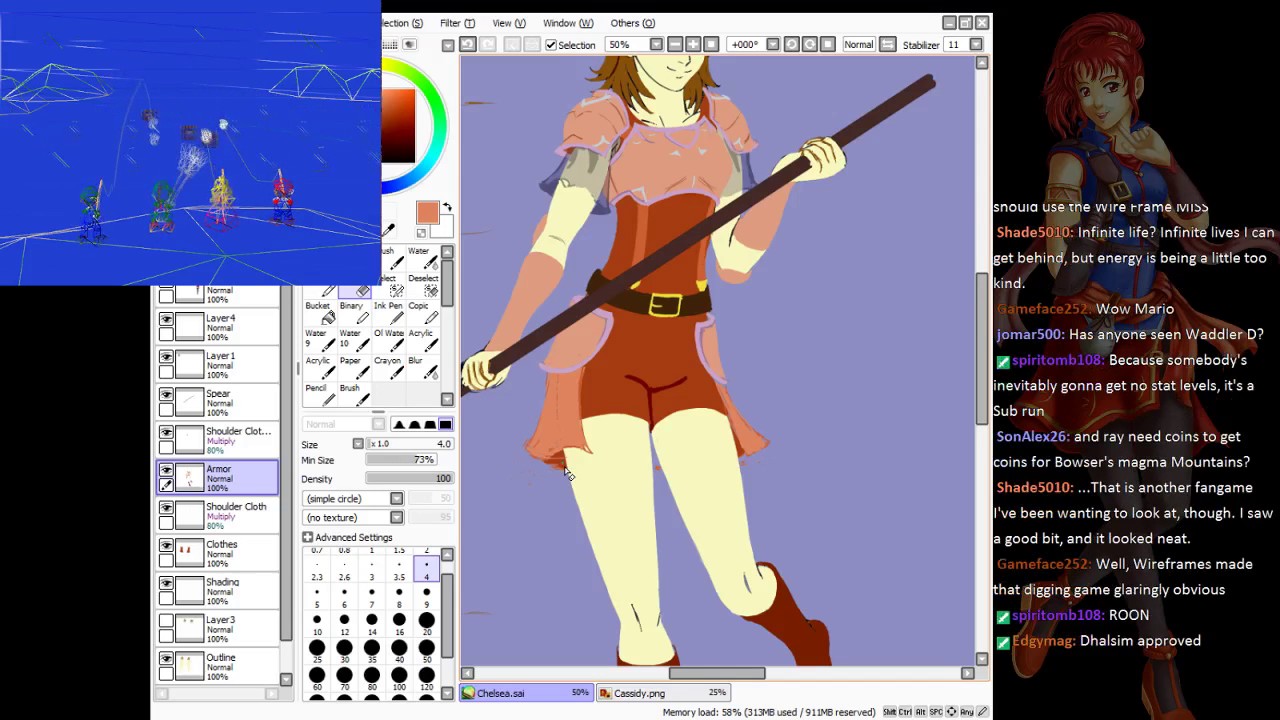The width and height of the screenshot is (1280, 720).
Task: Open the (simple circle) brush shape dropdown
Action: pyautogui.click(x=396, y=499)
